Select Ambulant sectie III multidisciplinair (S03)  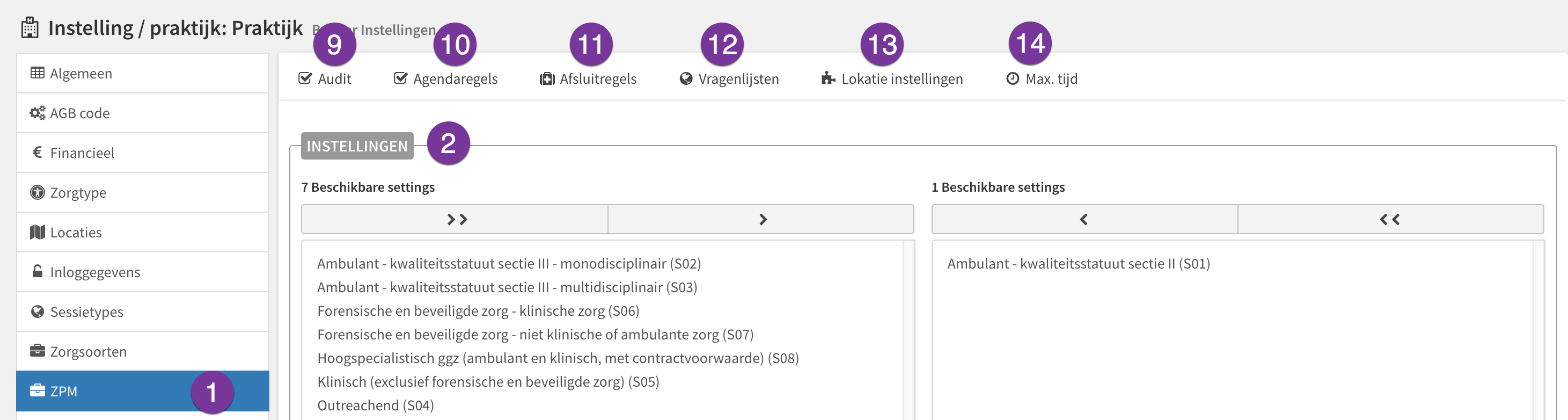[x=507, y=287]
